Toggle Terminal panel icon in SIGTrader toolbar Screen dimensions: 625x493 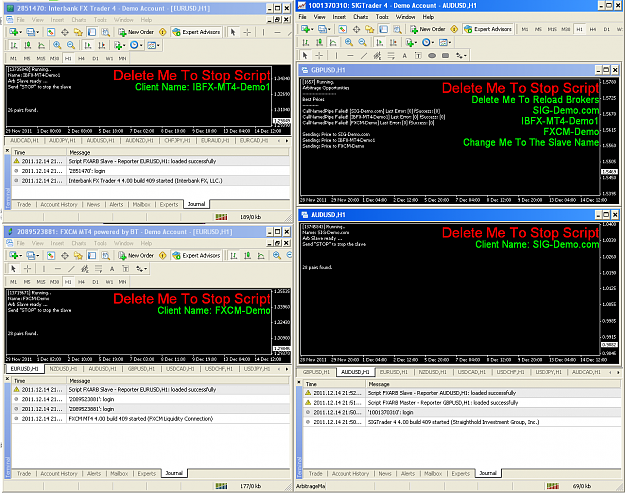tap(383, 29)
